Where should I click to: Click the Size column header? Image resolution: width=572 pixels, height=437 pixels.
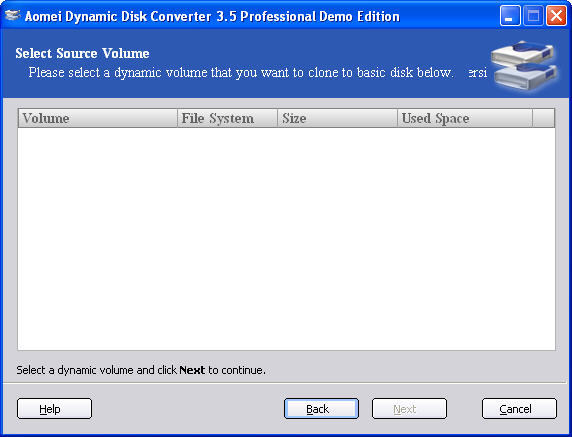(x=337, y=118)
